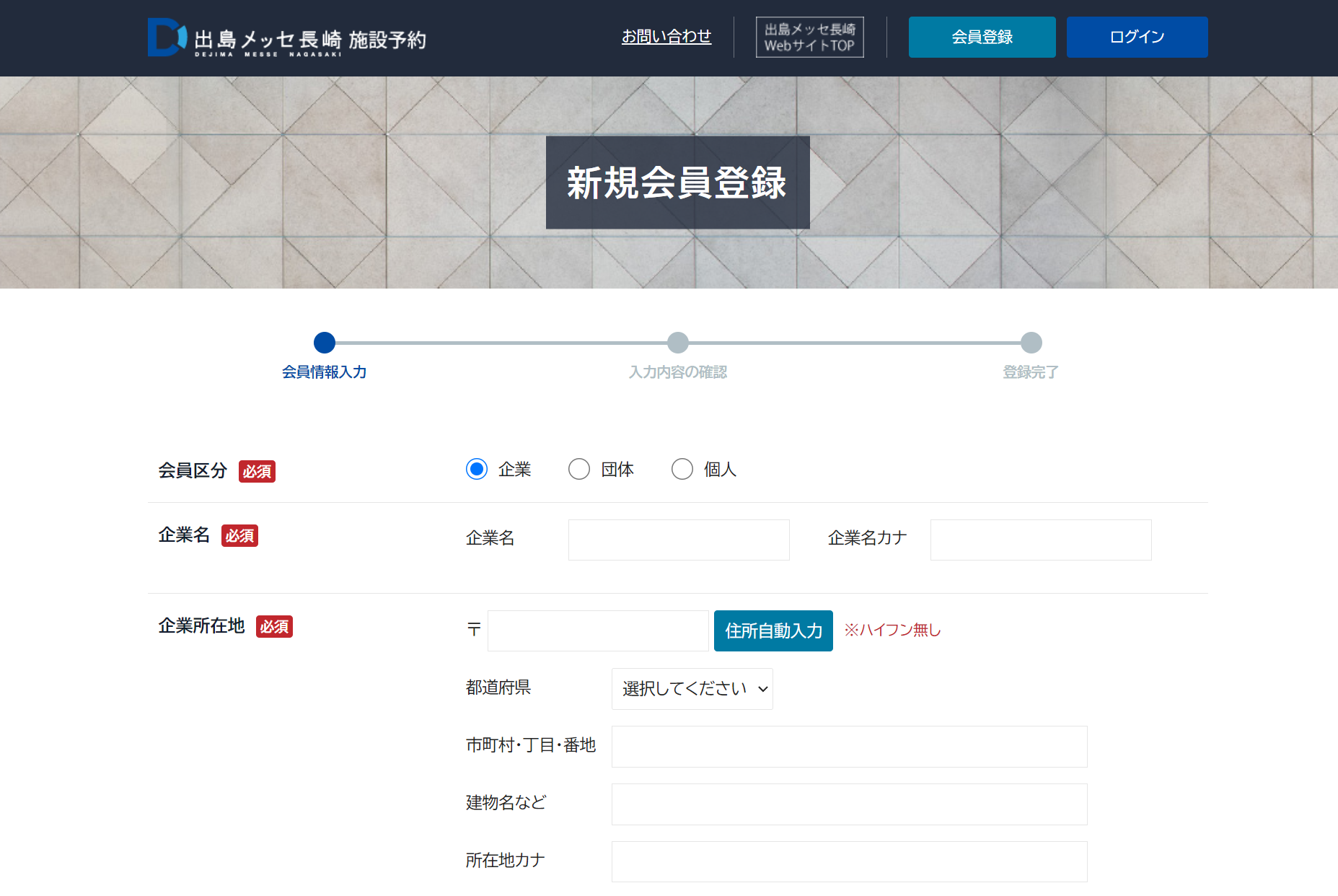Click the 新規会員登録 page title banner
Image resolution: width=1338 pixels, height=896 pixels.
[x=677, y=183]
